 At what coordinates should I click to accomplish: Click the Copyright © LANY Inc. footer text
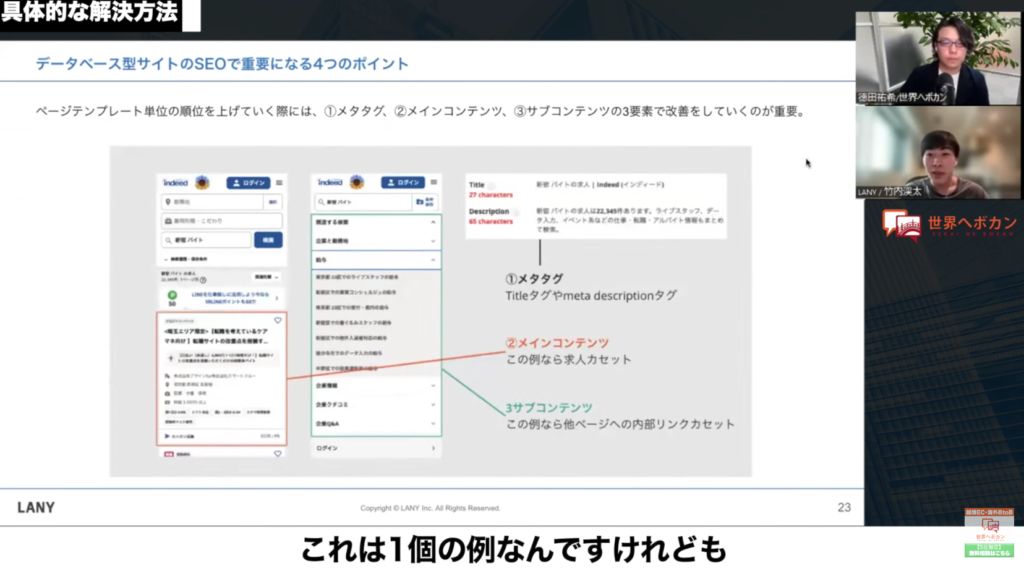[430, 508]
